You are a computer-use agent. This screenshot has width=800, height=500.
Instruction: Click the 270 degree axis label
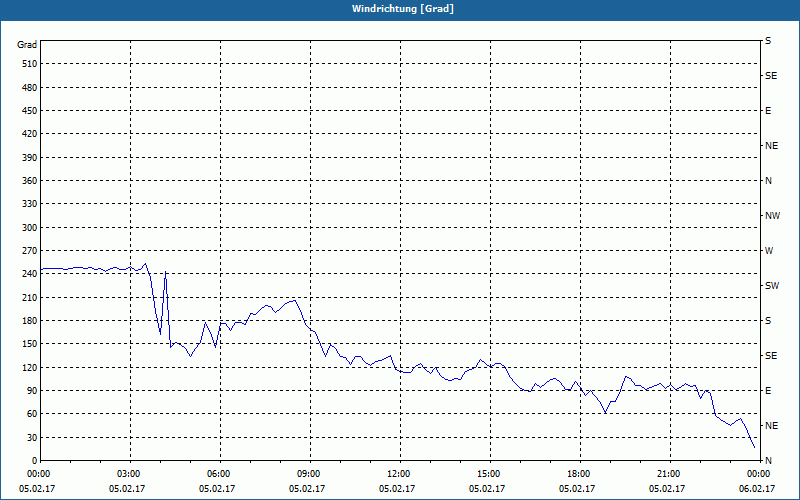(x=30, y=251)
